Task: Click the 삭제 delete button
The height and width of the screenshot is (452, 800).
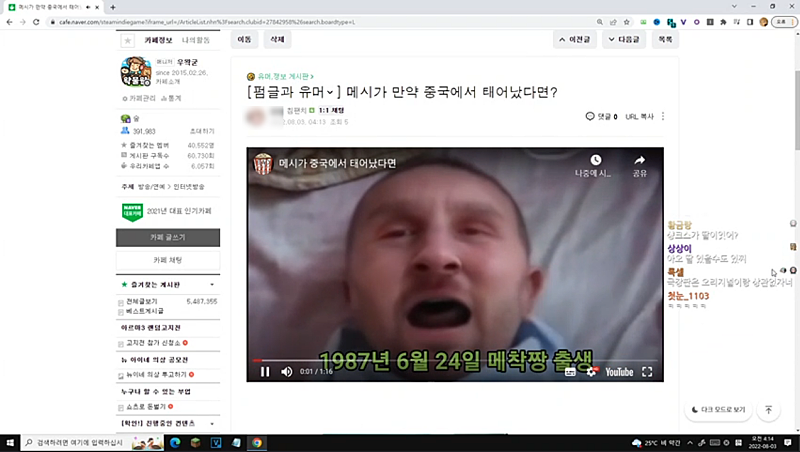Action: (277, 39)
